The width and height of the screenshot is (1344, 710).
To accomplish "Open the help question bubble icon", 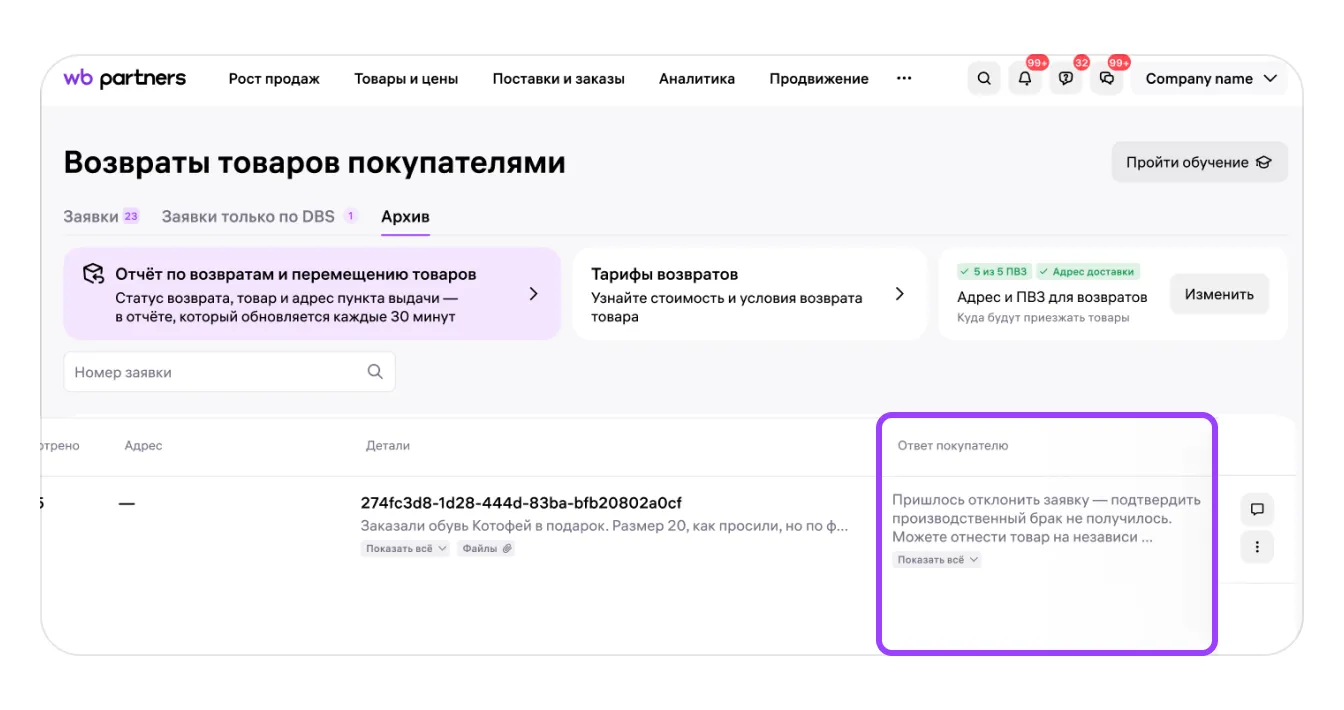I will tap(1066, 79).
